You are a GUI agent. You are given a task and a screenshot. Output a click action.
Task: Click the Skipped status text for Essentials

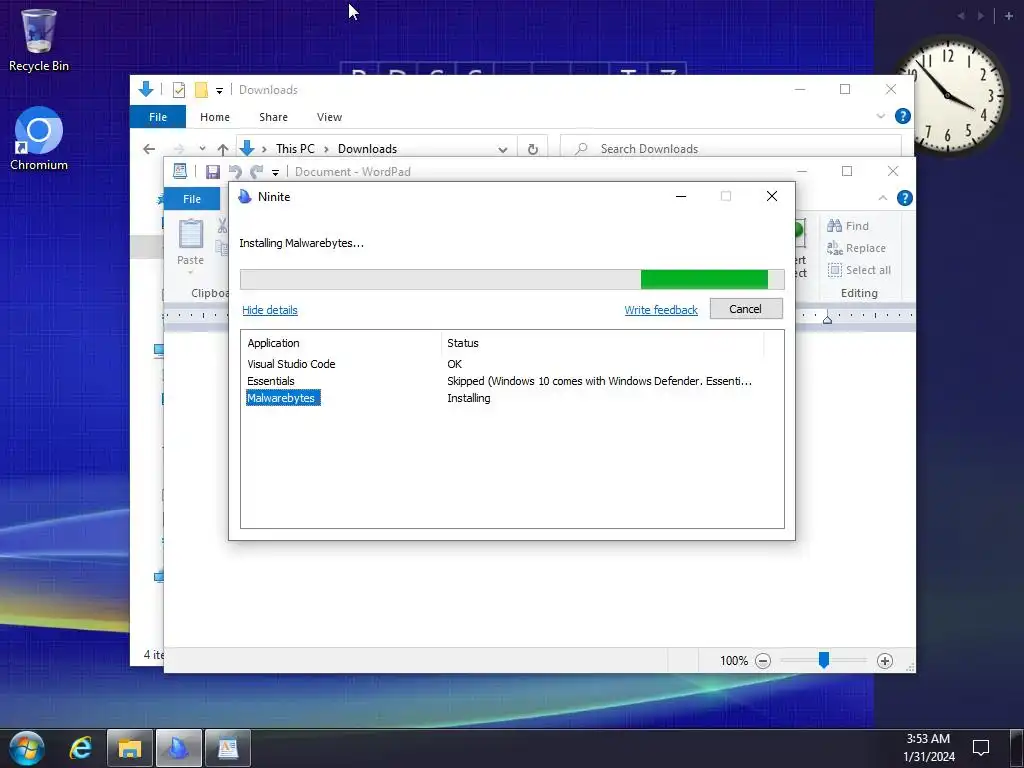point(600,381)
